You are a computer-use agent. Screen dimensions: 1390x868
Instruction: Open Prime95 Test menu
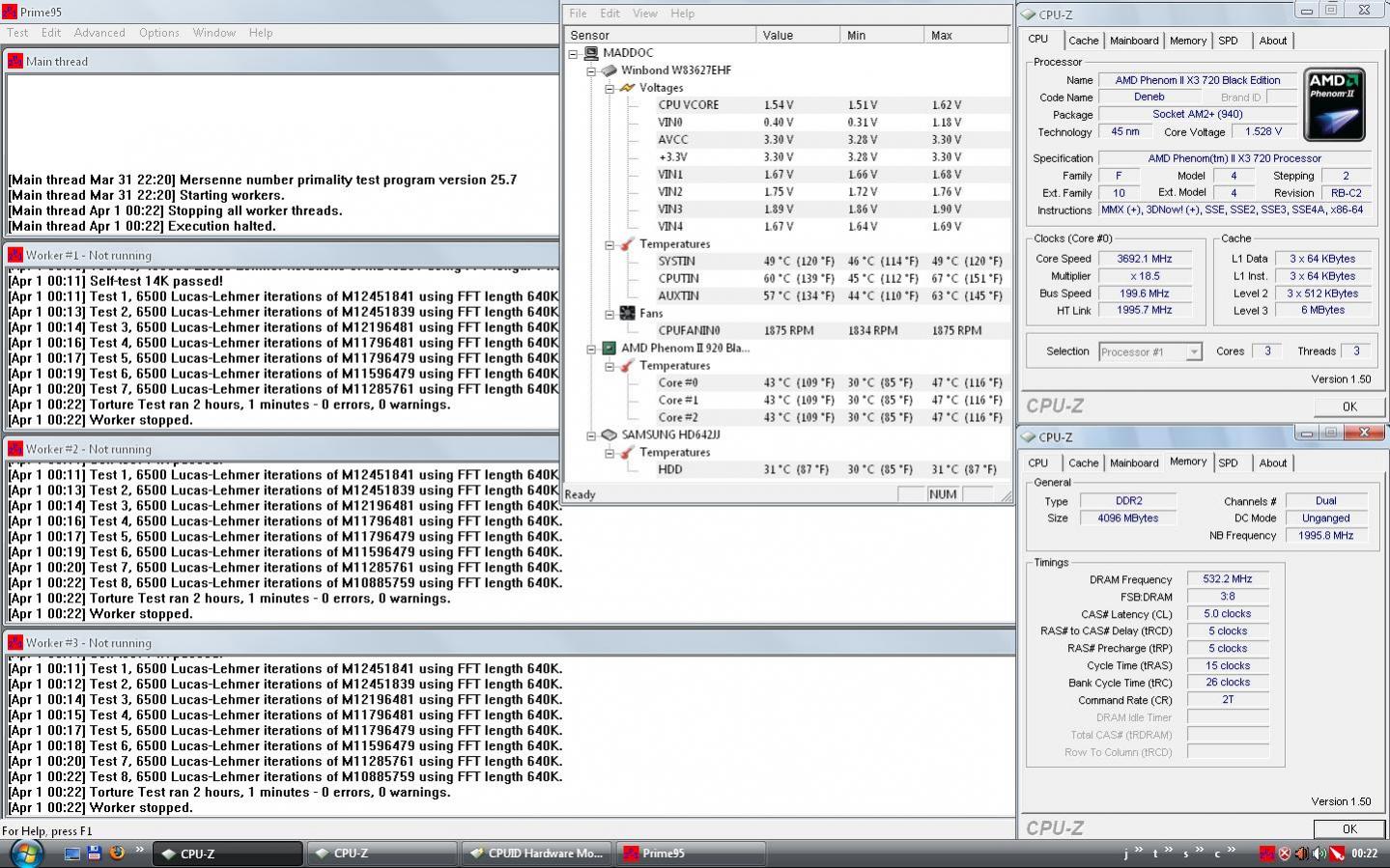(x=17, y=32)
